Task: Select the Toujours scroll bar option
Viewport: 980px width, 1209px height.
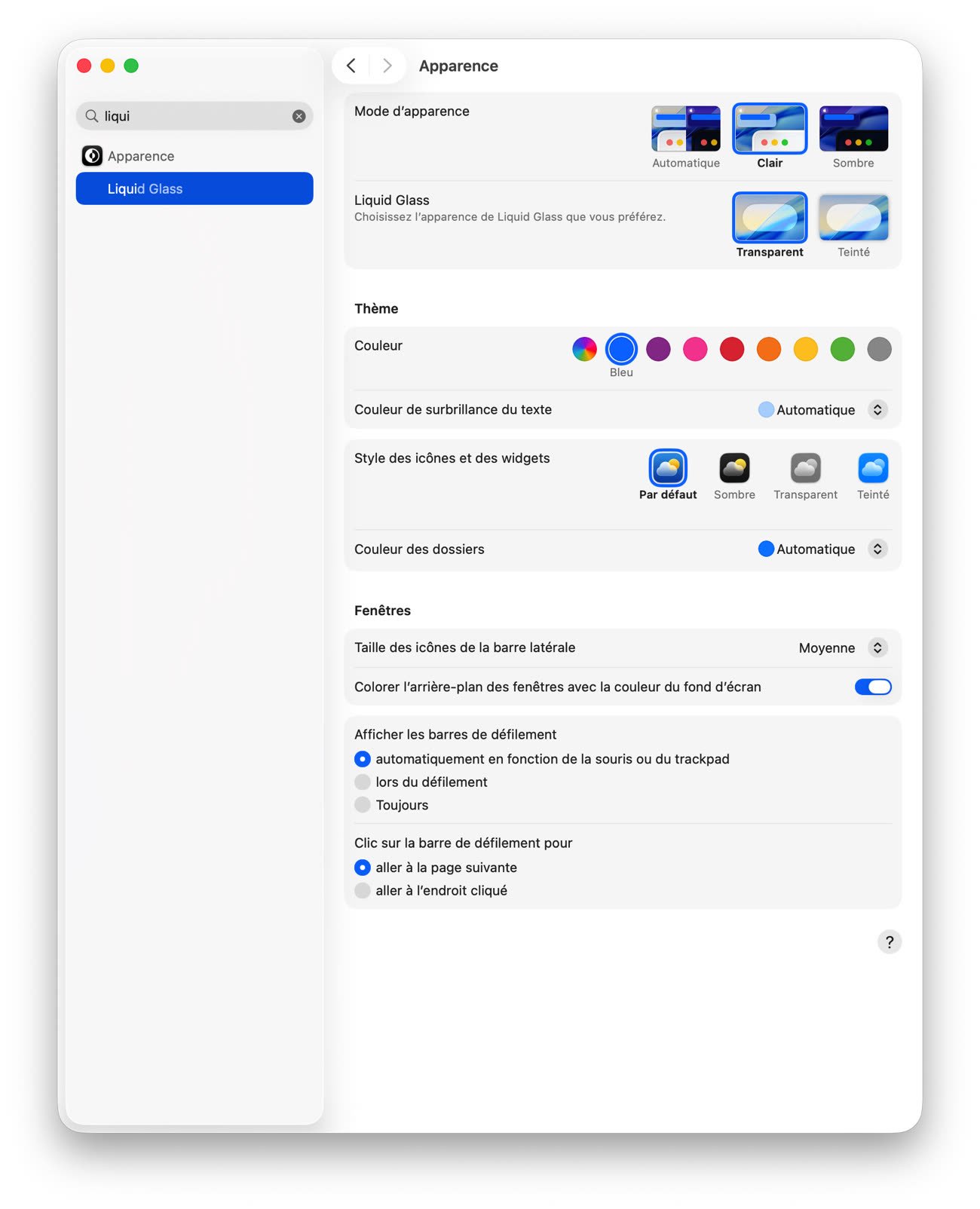Action: click(x=363, y=805)
